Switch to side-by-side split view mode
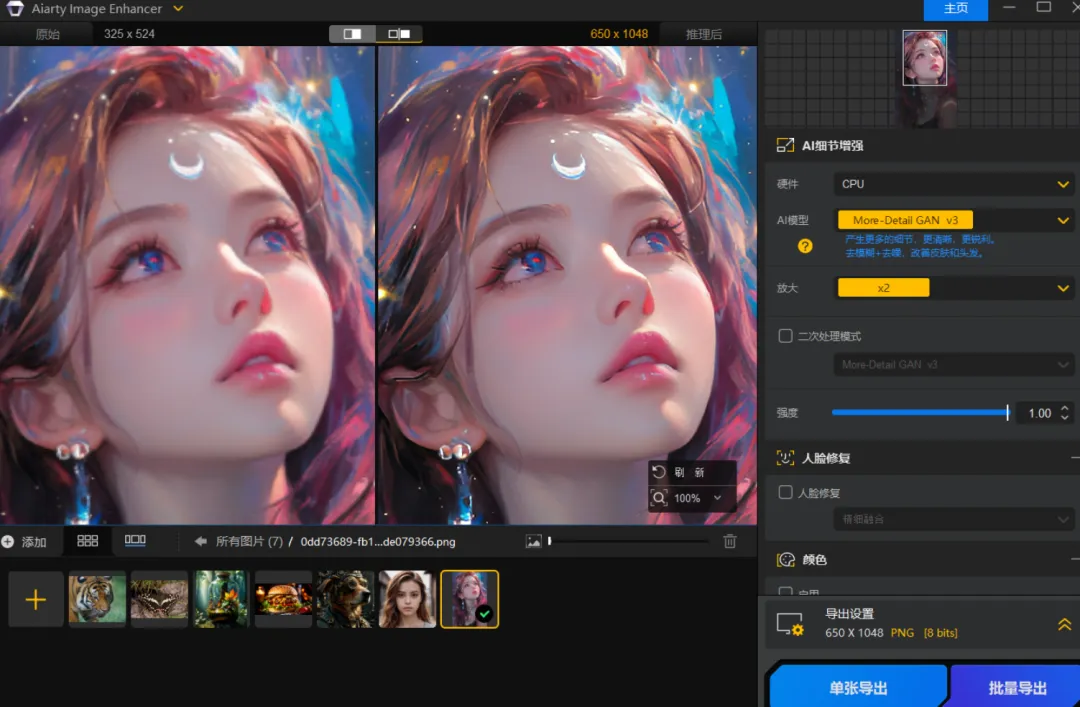1080x707 pixels. coord(352,34)
